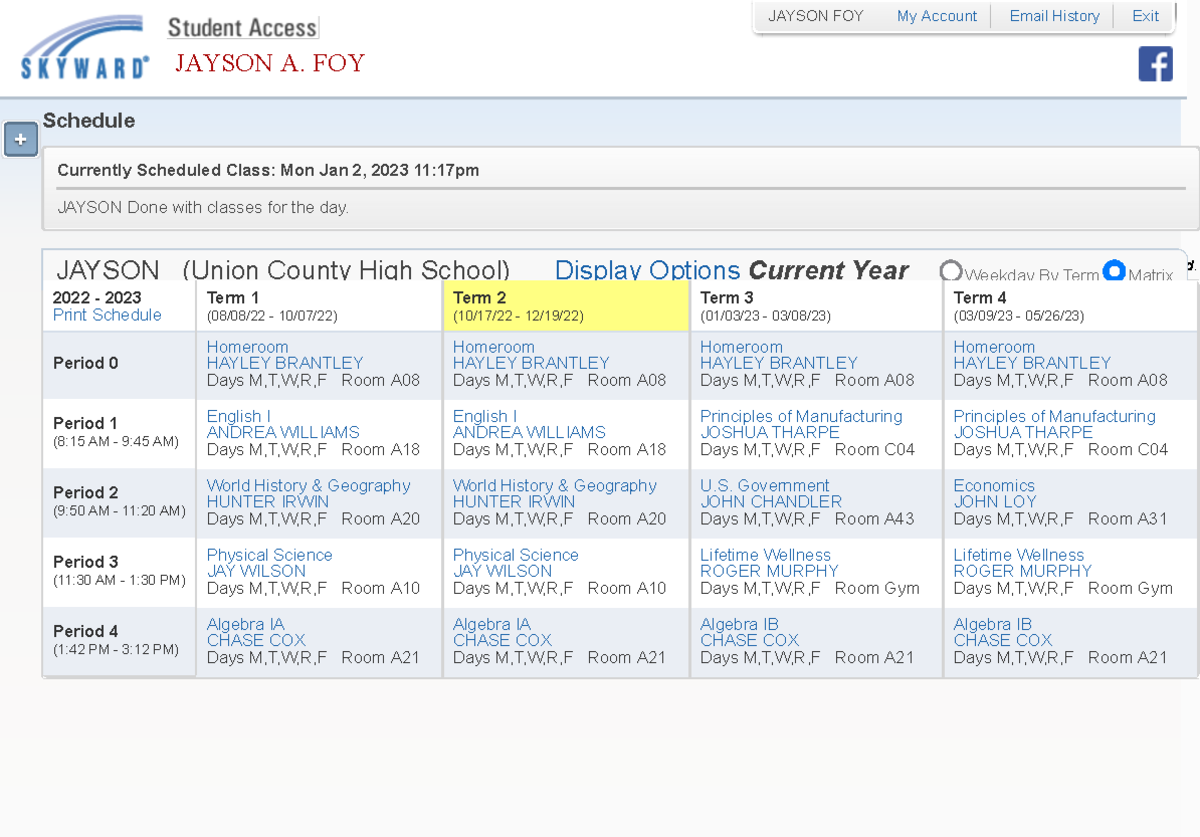Open Algebra IA in Term 2
Screen dimensions: 1200x837
490,624
